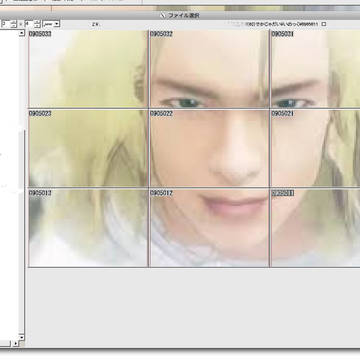
Task: Increase the second grid count stepper
Action: [37, 22]
